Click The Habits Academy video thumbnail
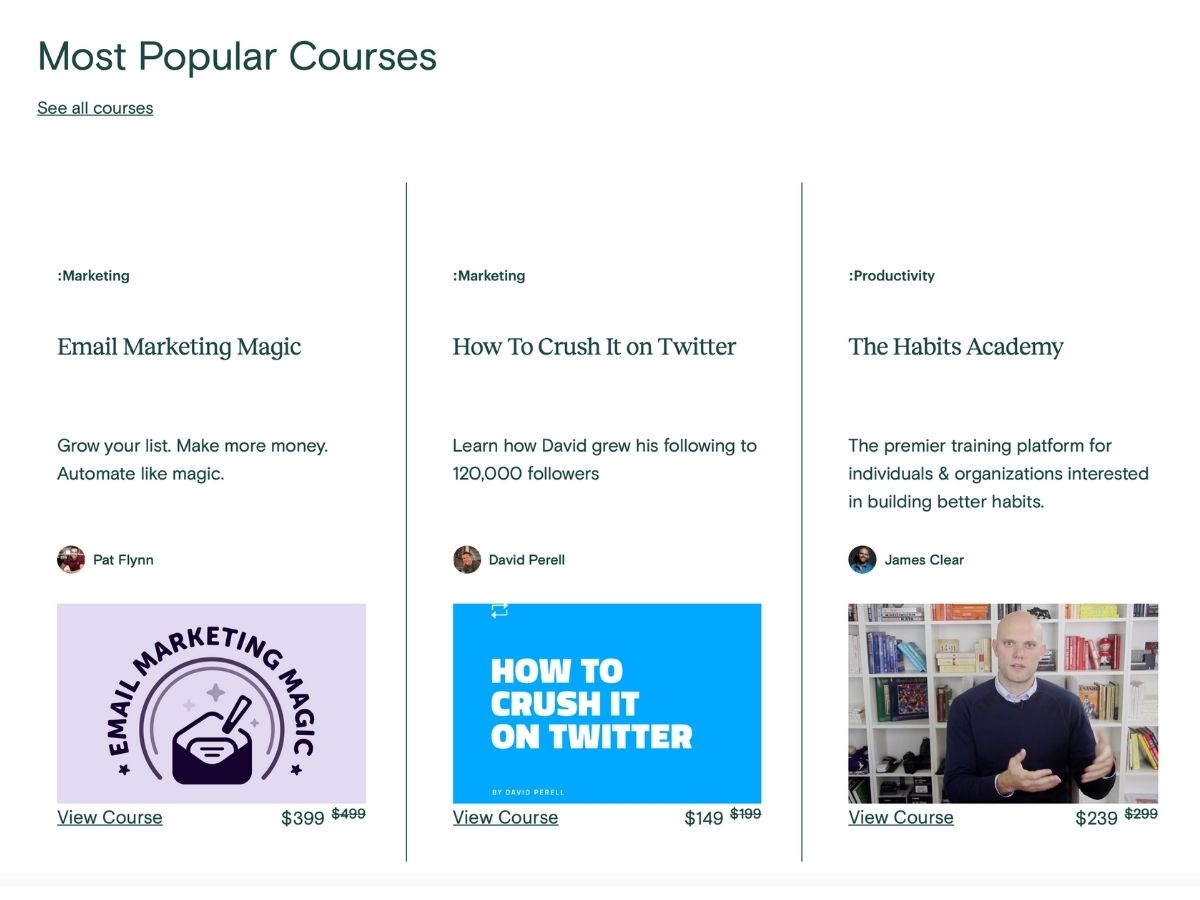 1003,703
